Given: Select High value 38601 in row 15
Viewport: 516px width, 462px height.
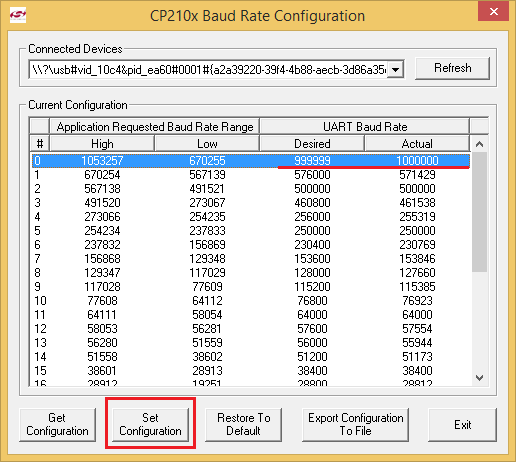Looking at the screenshot, I should tap(102, 371).
